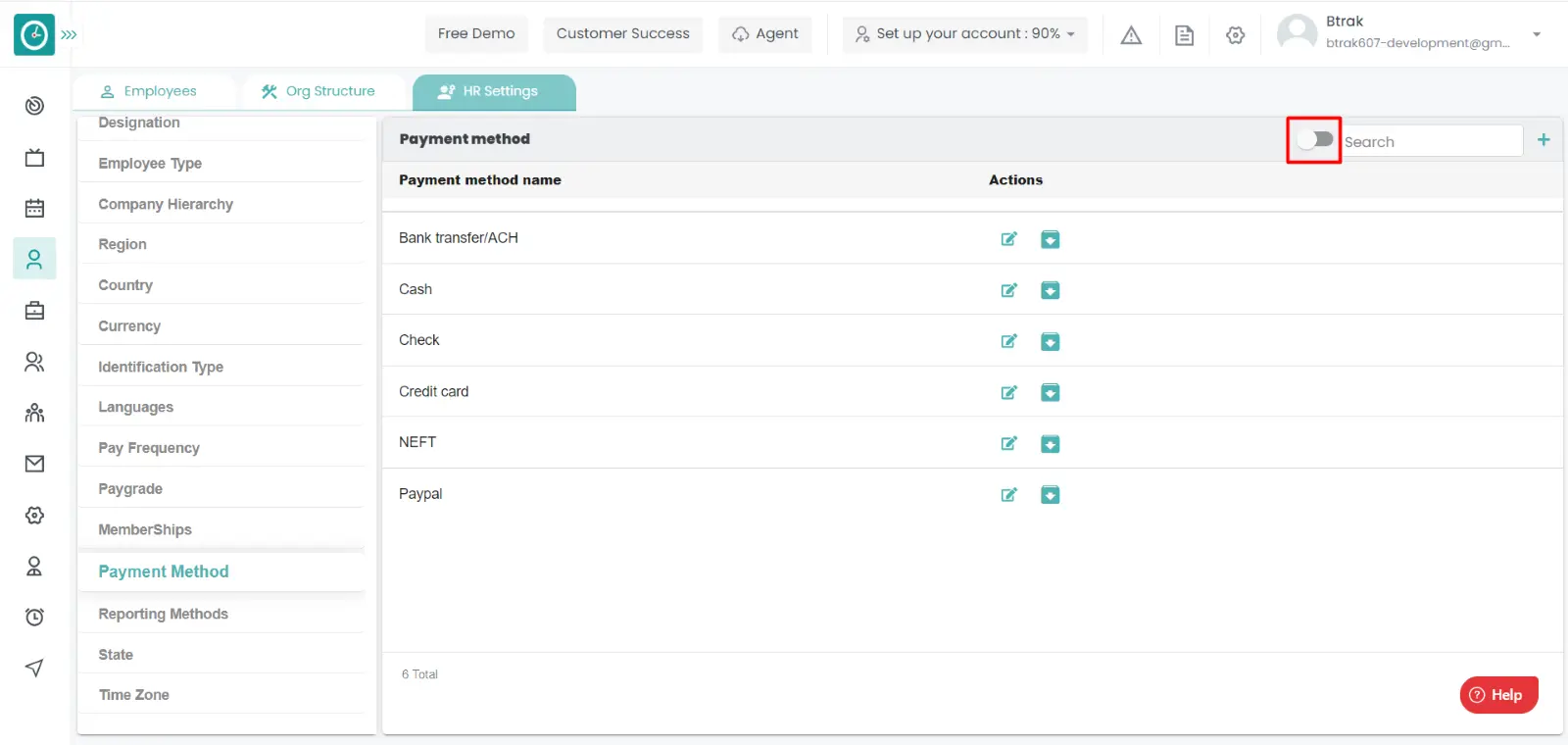Open Set up your account dropdown

965,33
